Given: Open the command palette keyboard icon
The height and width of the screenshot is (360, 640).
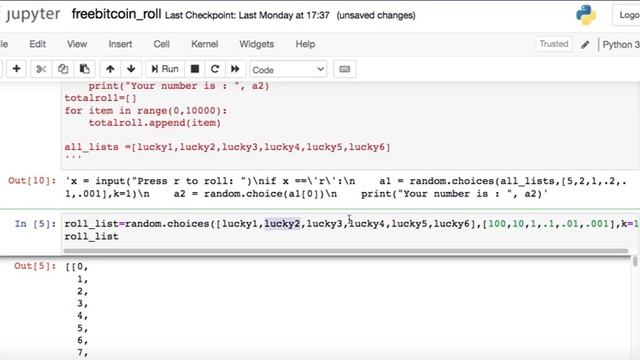Looking at the screenshot, I should pyautogui.click(x=344, y=69).
